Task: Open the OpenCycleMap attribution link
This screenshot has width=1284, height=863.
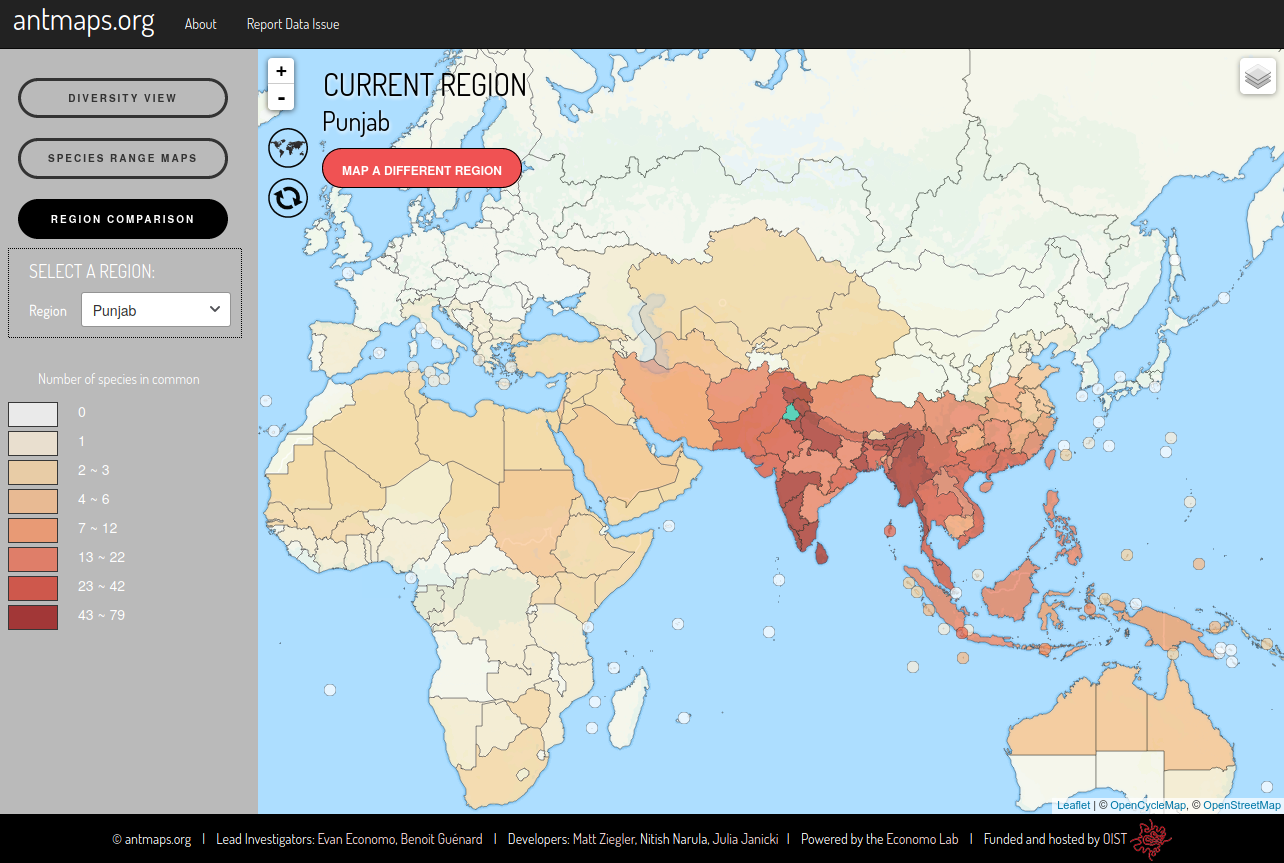Action: (1147, 805)
